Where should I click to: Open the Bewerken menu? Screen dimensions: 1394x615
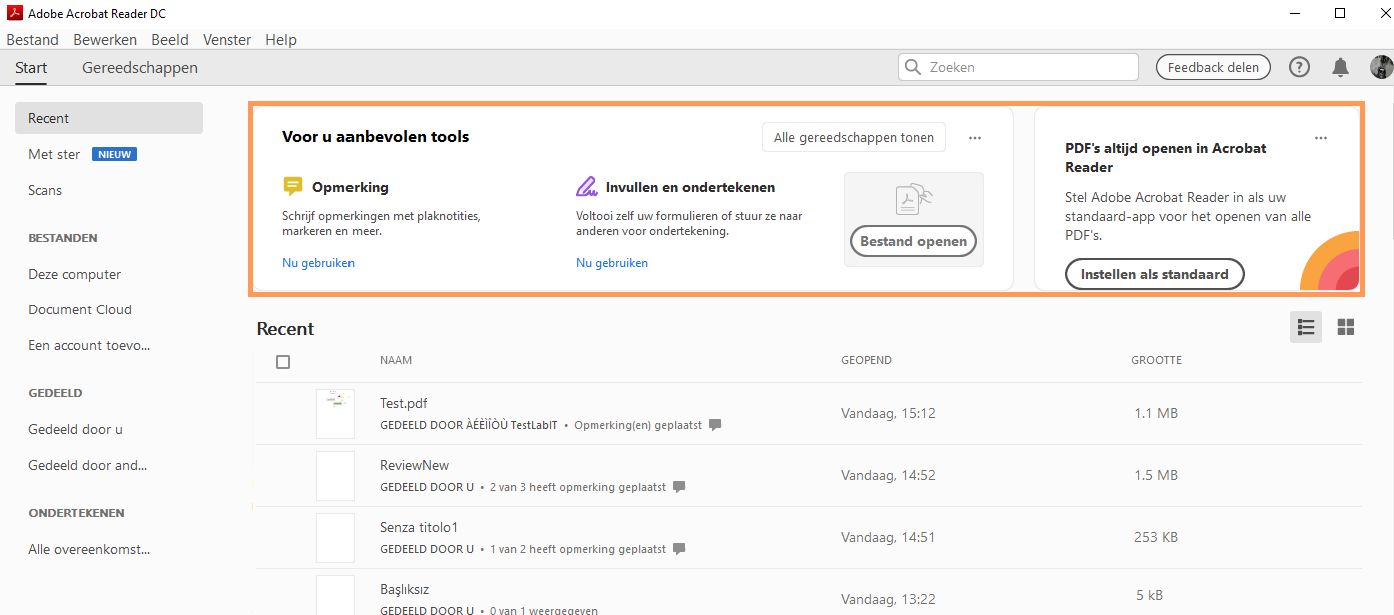point(105,40)
